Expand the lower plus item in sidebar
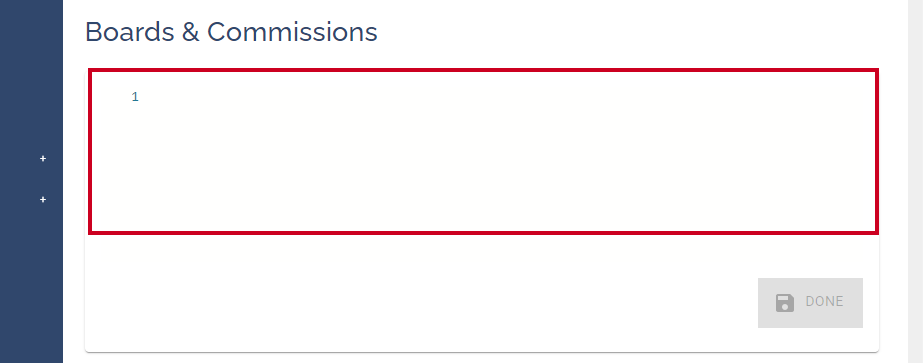The height and width of the screenshot is (363, 923). (x=42, y=200)
